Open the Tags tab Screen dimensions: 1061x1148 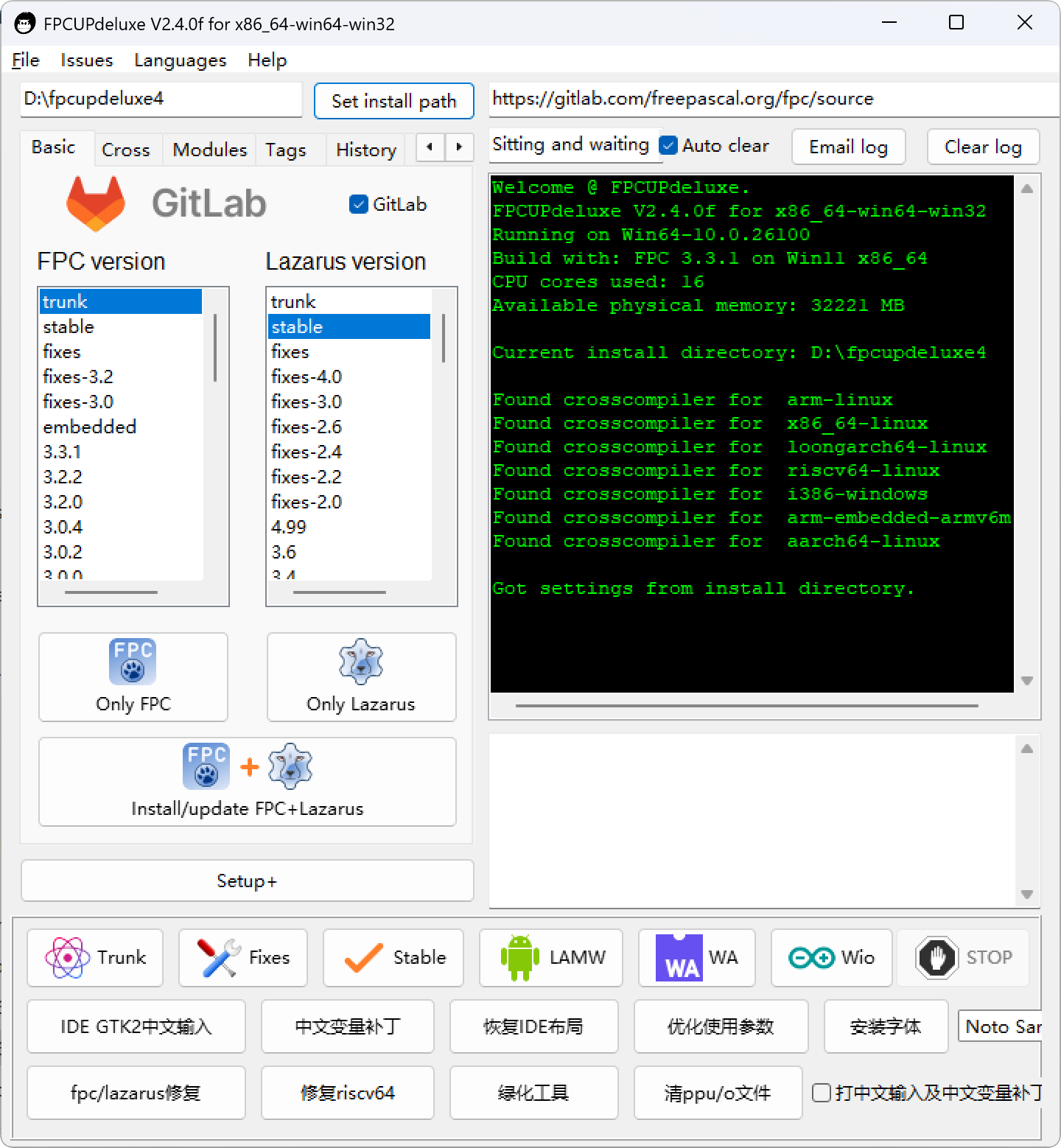286,150
